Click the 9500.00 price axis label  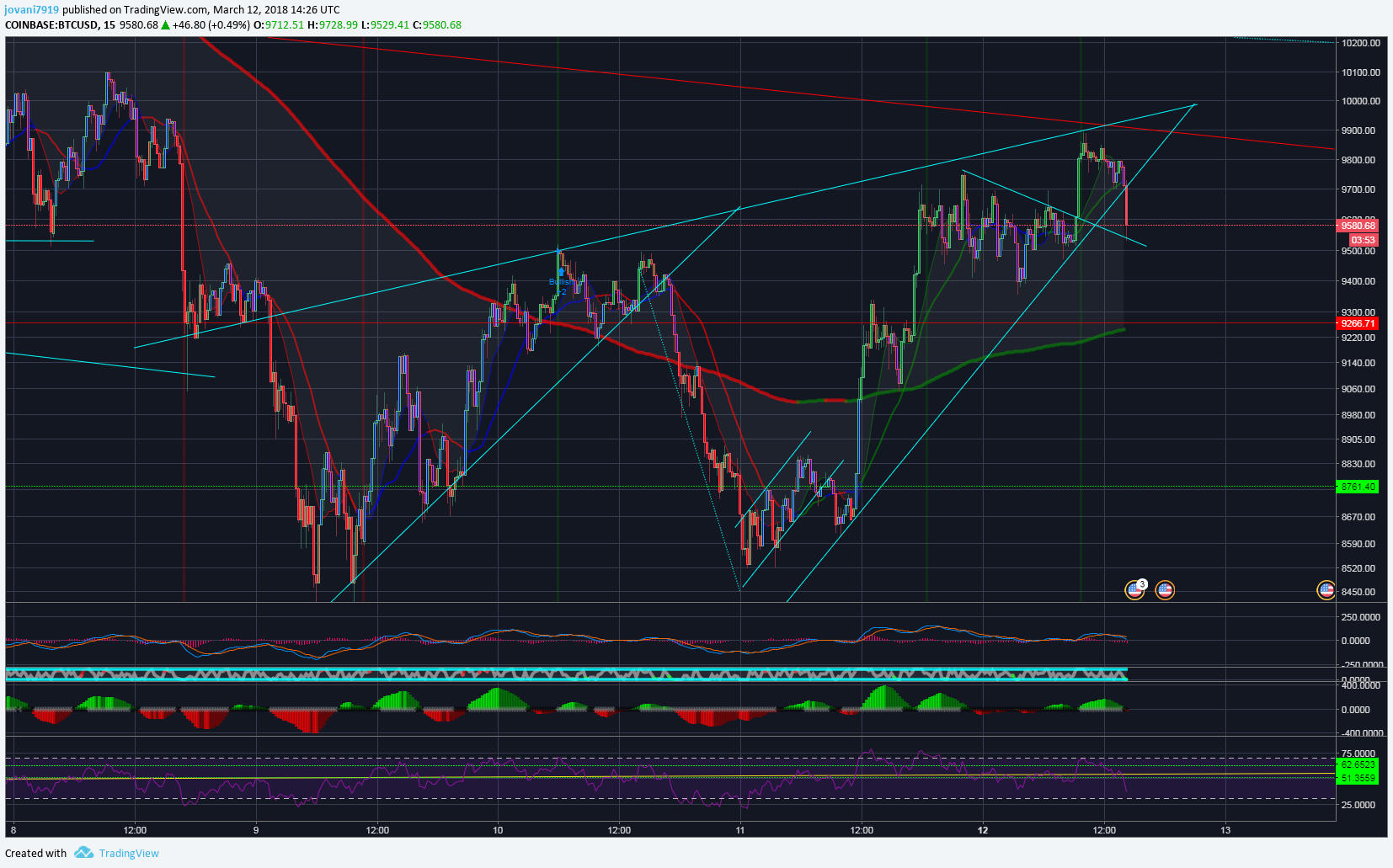click(x=1358, y=251)
